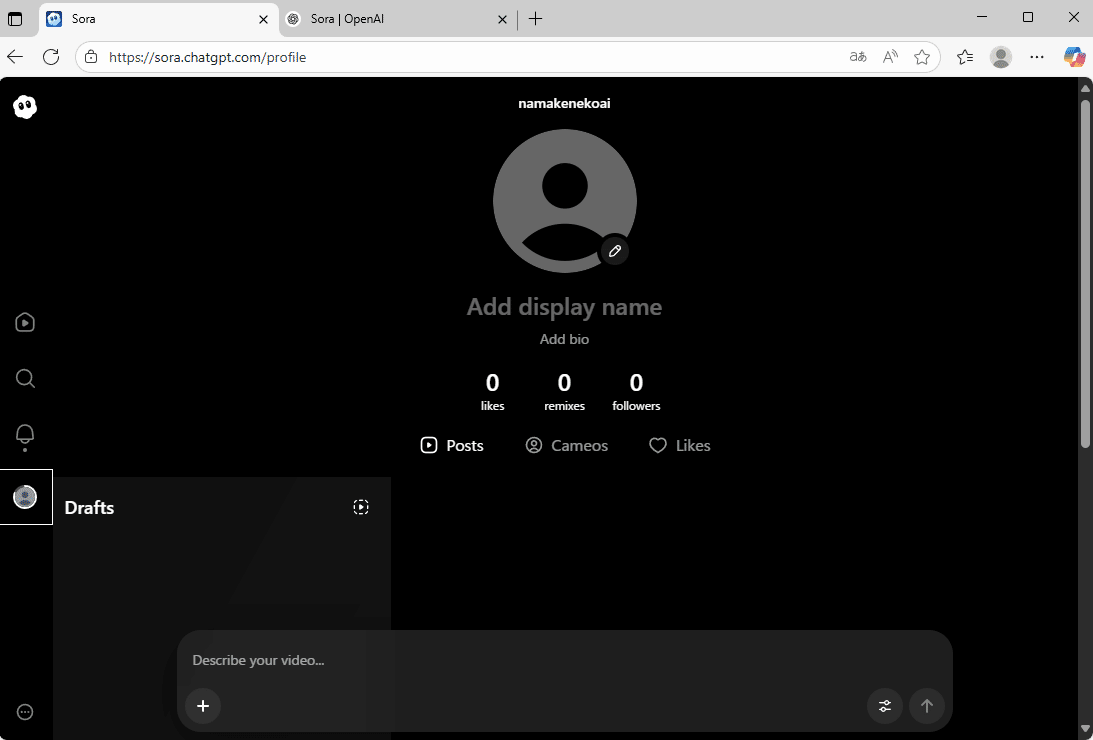Select the Posts tab
The image size is (1093, 740).
[x=451, y=445]
